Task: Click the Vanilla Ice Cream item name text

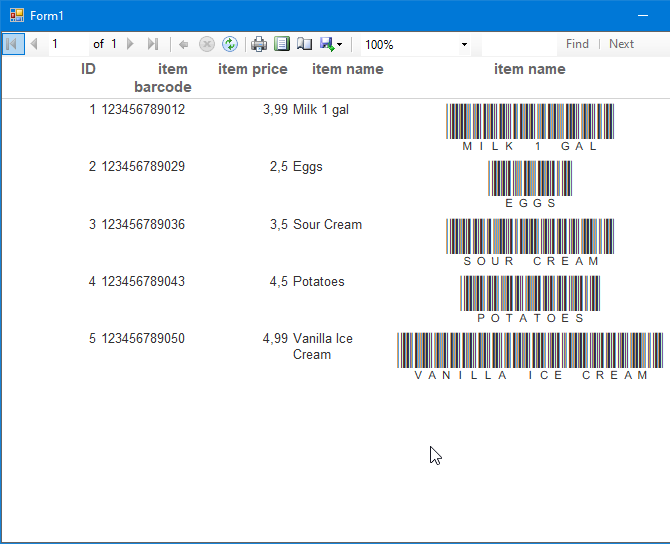Action: point(323,347)
